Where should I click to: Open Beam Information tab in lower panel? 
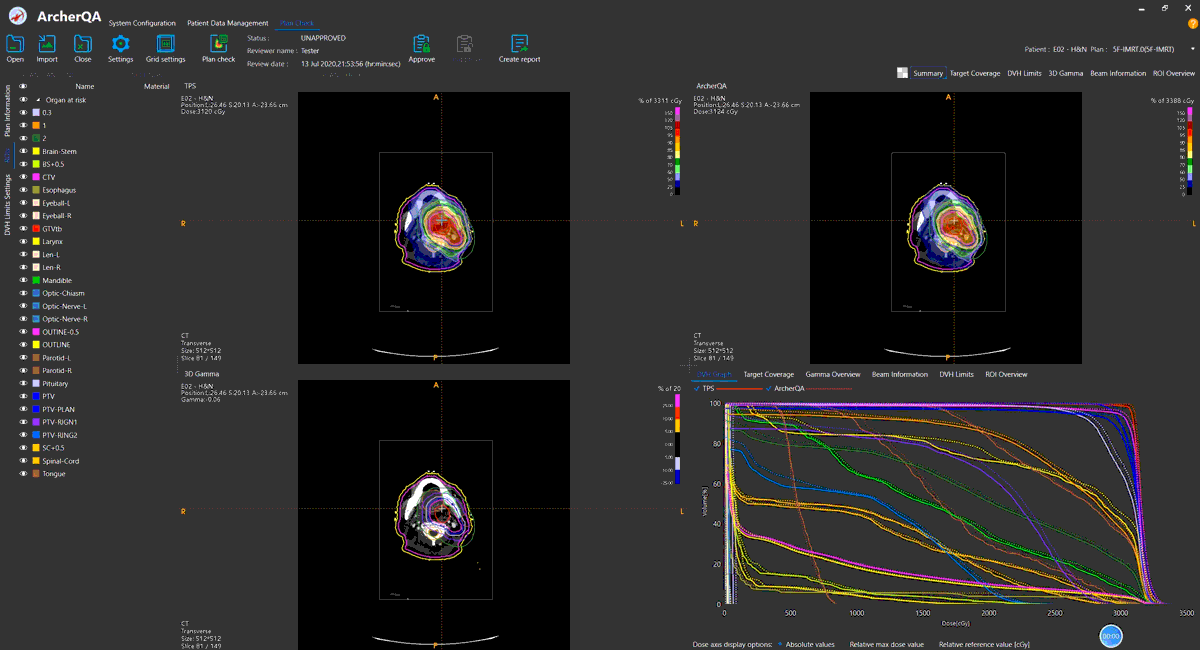pos(900,374)
